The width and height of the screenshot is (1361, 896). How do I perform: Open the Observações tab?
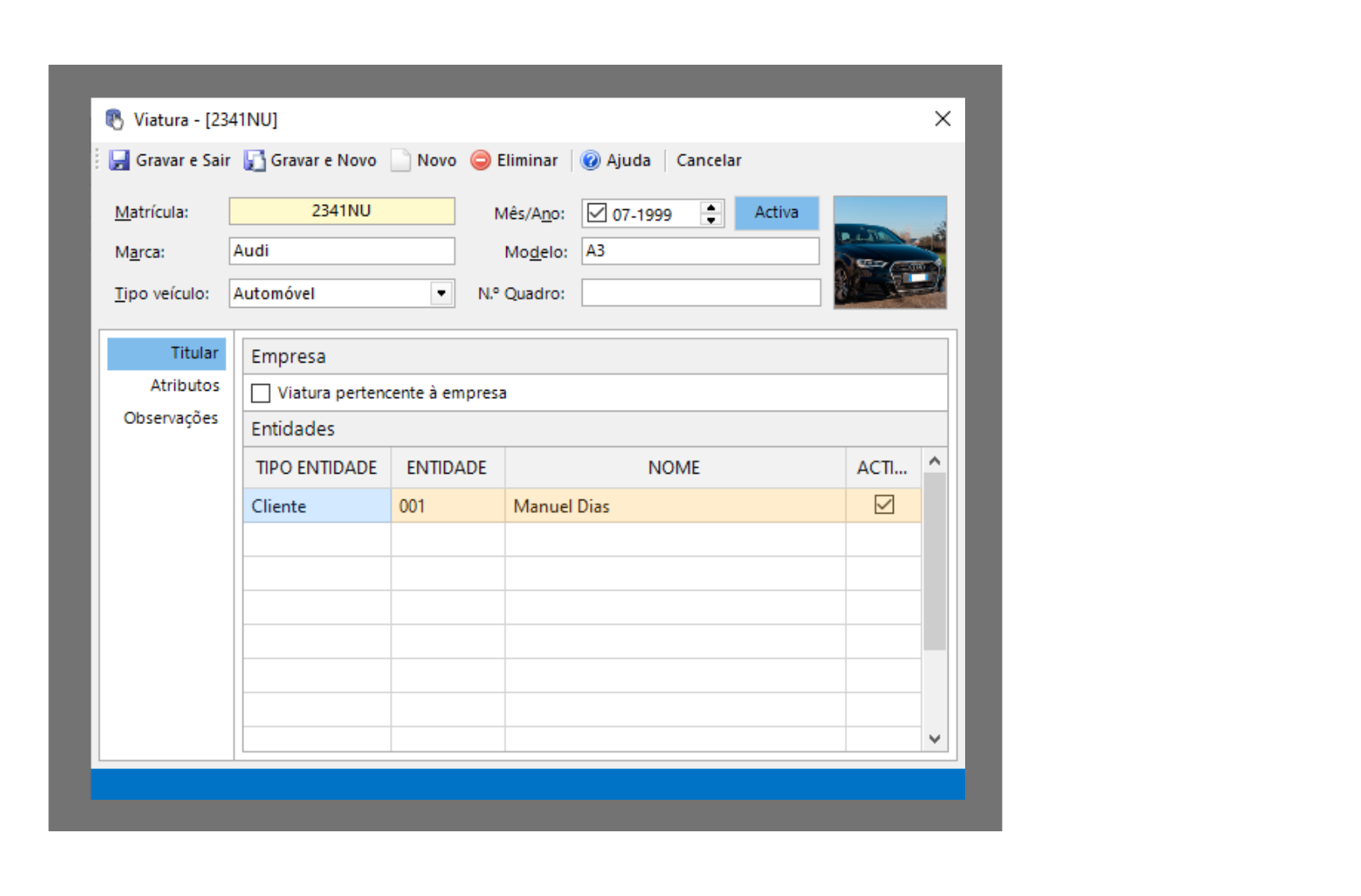[x=170, y=418]
